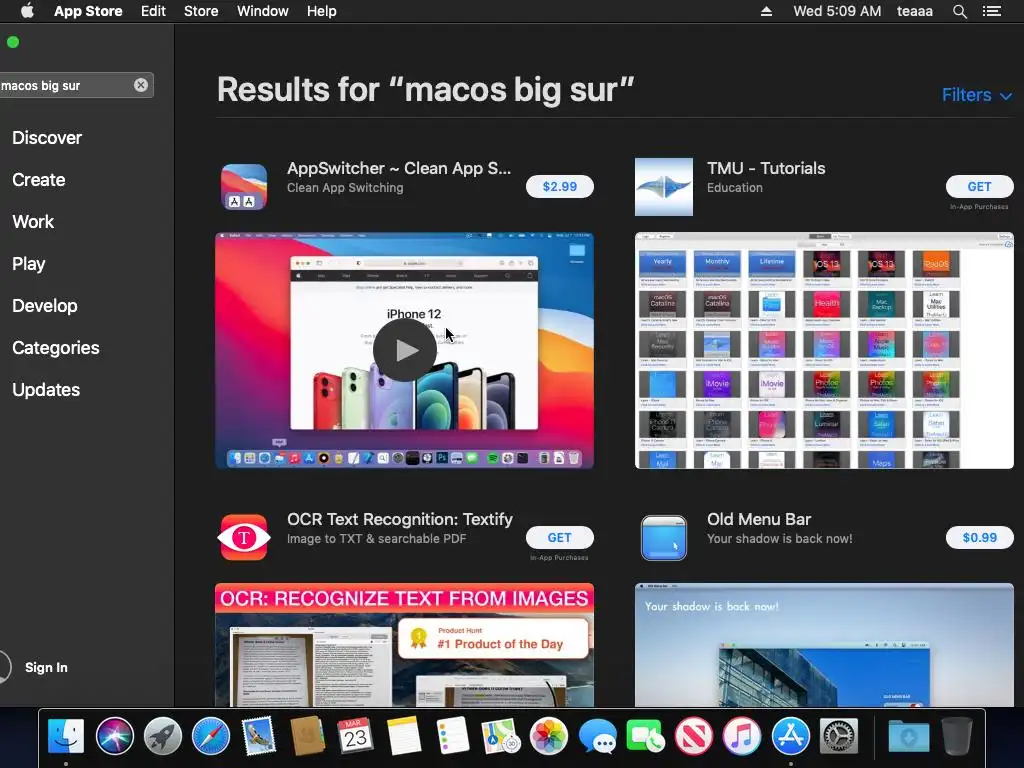Open the AppSwitcher ~ Clean App S... title
The width and height of the screenshot is (1024, 768).
[399, 168]
